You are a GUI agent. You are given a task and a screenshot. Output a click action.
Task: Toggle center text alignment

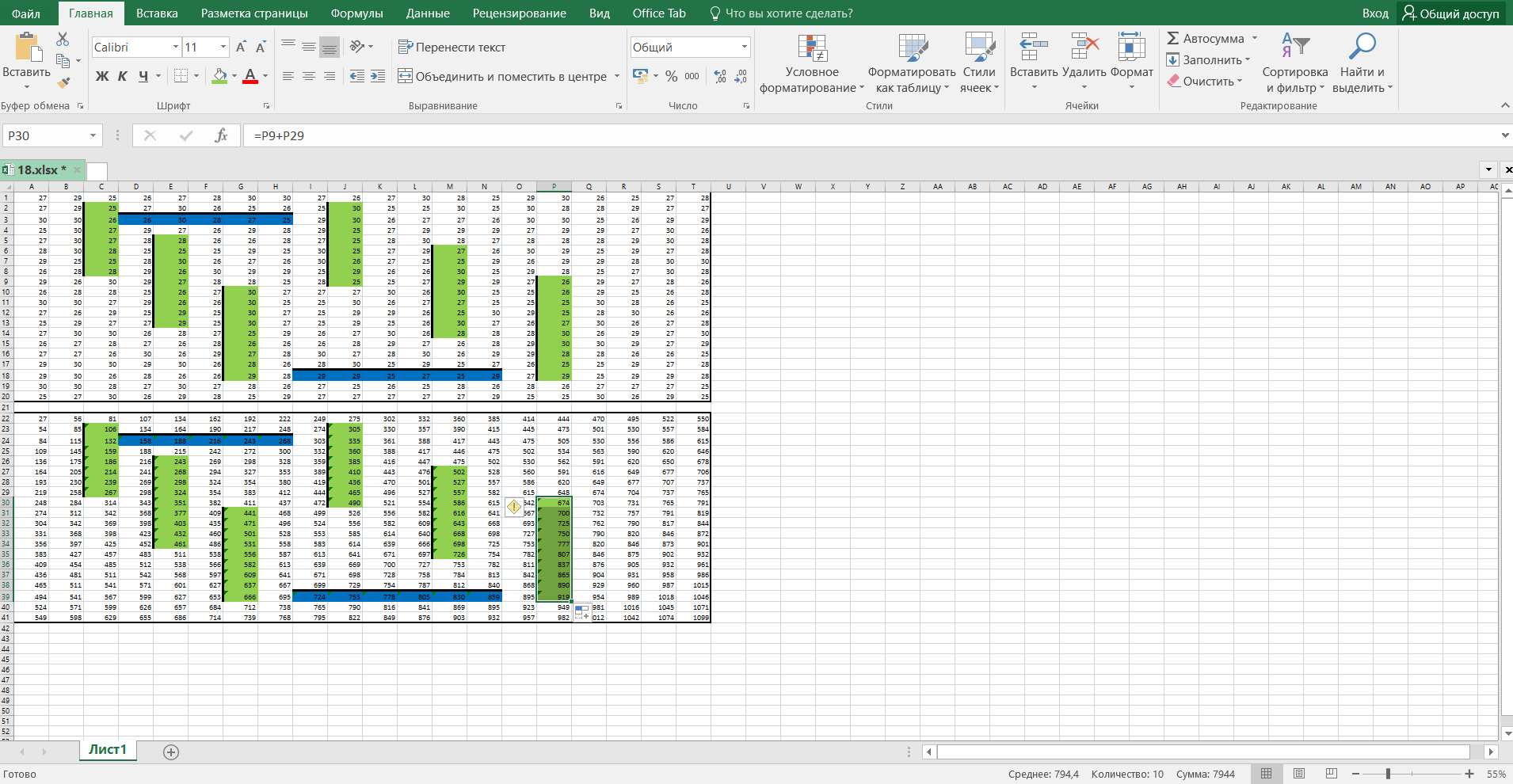[x=309, y=76]
